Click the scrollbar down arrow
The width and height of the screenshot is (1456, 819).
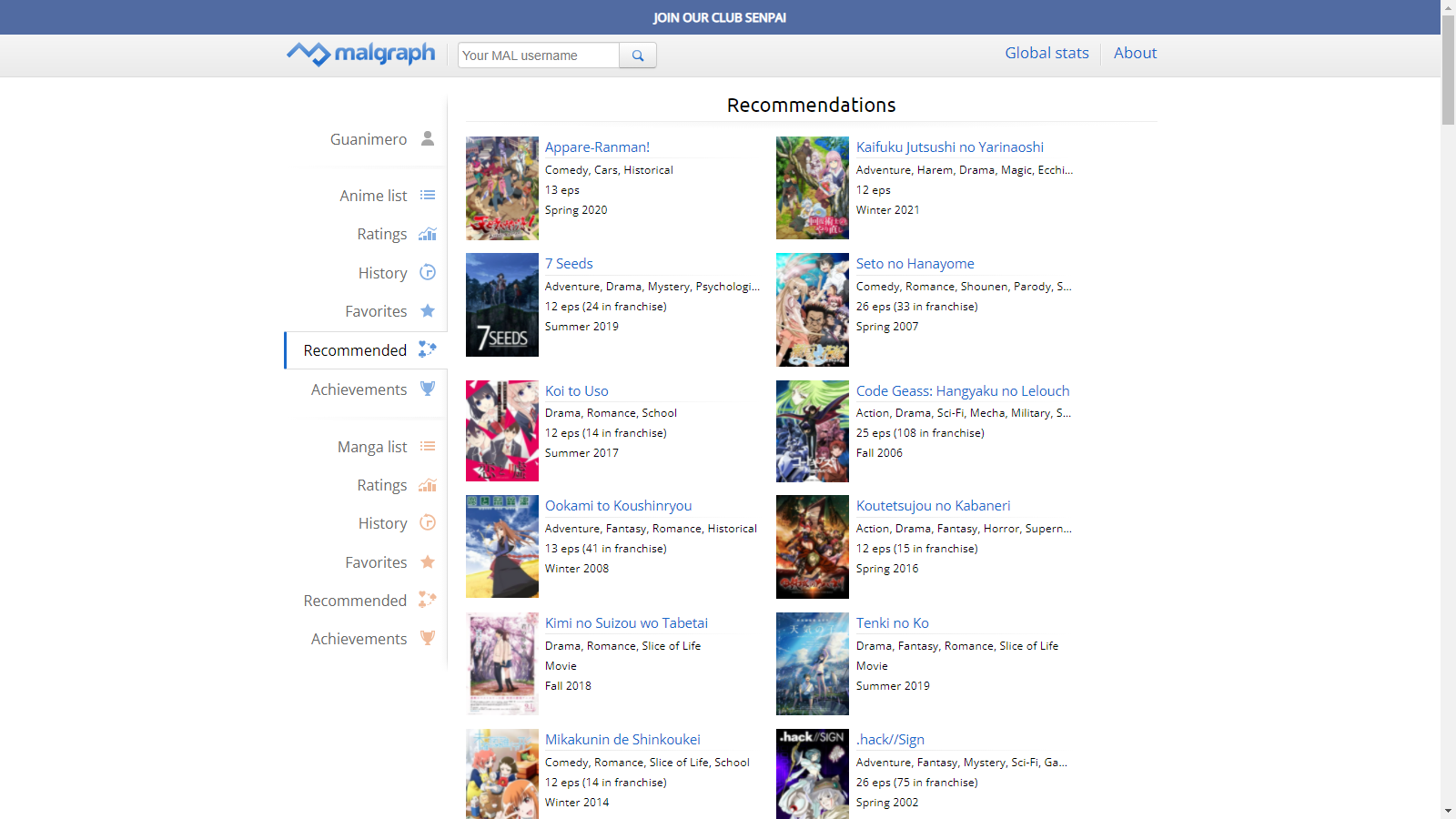[1448, 810]
